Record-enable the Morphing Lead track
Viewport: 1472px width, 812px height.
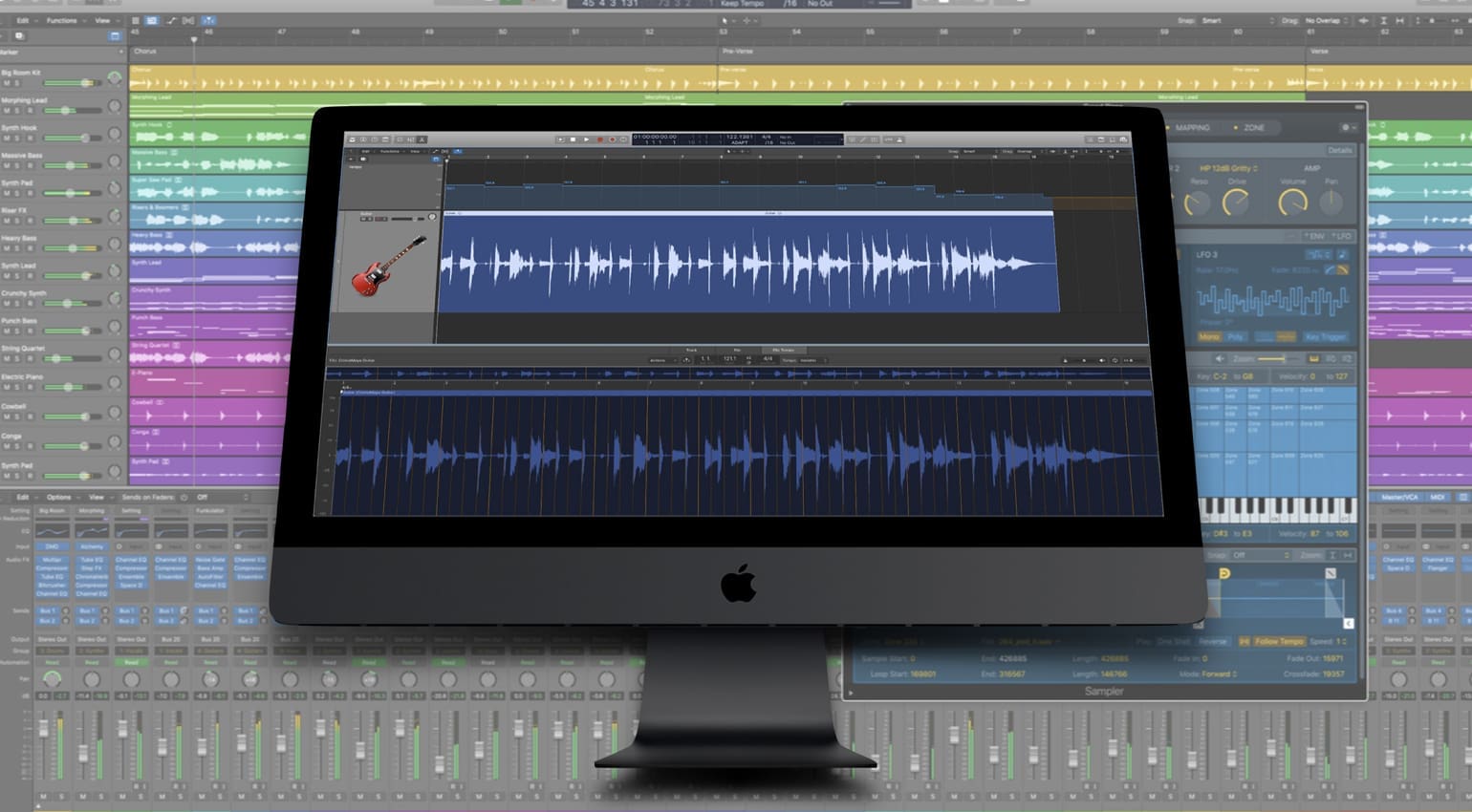[x=30, y=111]
